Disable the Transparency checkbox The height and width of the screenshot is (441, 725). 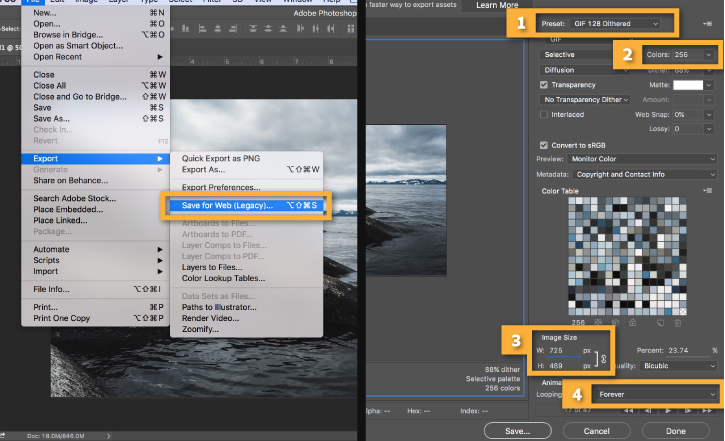point(544,85)
